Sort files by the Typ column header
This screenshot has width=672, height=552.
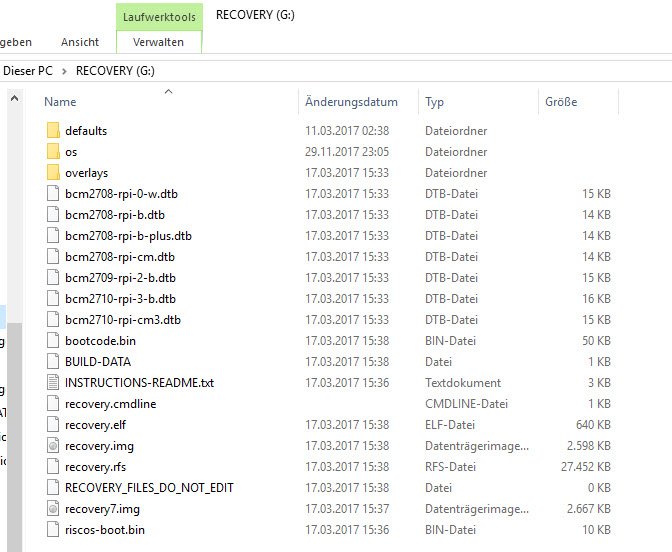[x=434, y=102]
